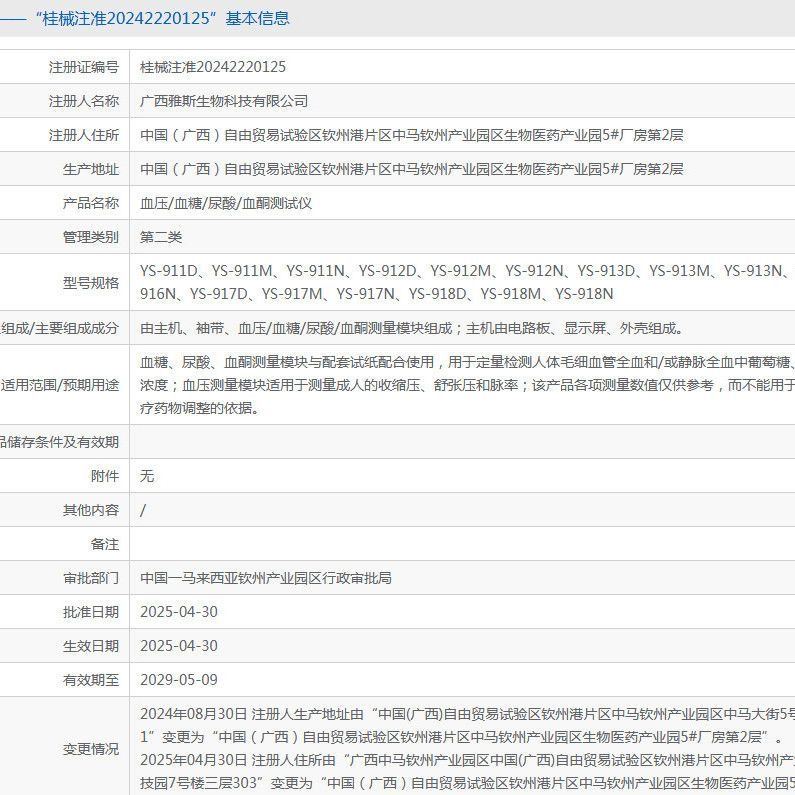795x795 pixels.
Task: Click the composition text 由主机、袖带
Action: pyautogui.click(x=413, y=328)
